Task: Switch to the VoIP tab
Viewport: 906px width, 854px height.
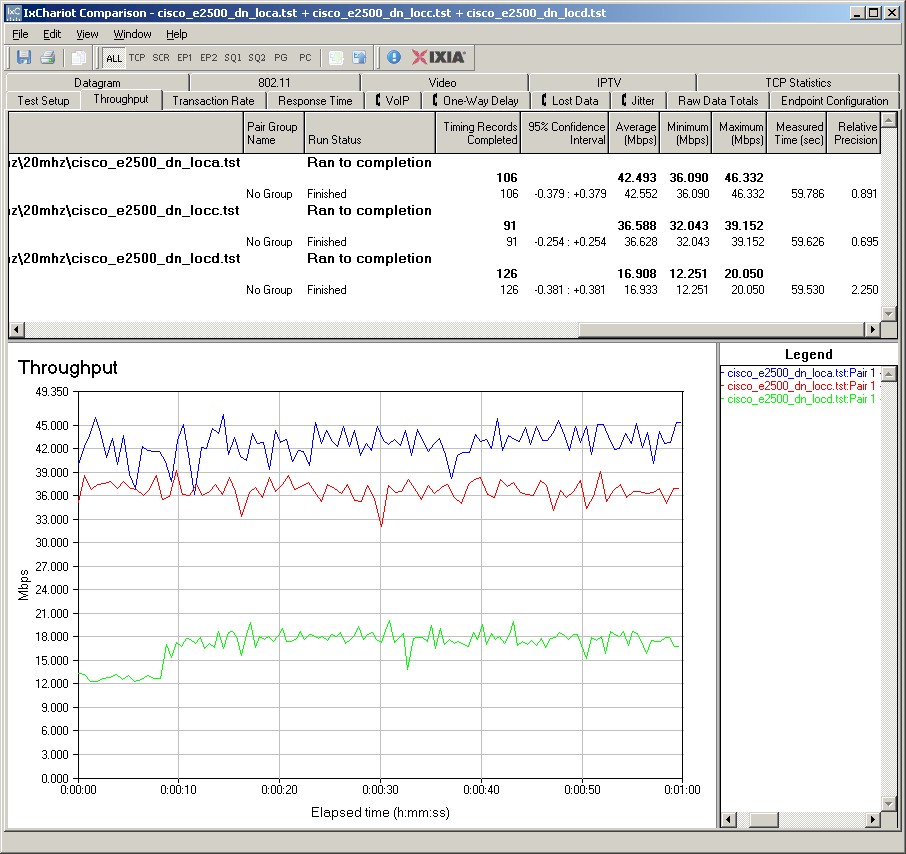Action: click(x=392, y=101)
